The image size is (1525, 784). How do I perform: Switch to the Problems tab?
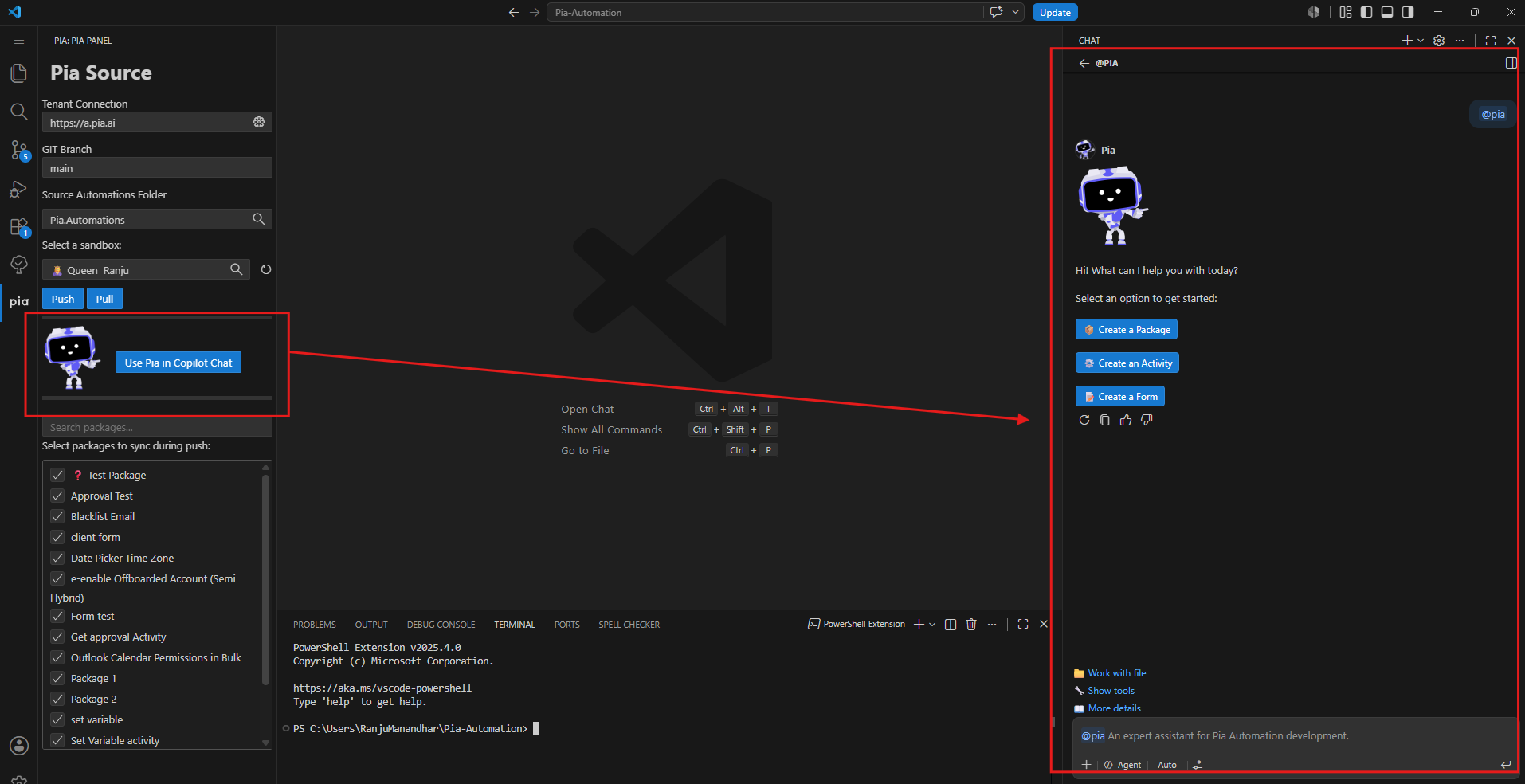pos(315,625)
